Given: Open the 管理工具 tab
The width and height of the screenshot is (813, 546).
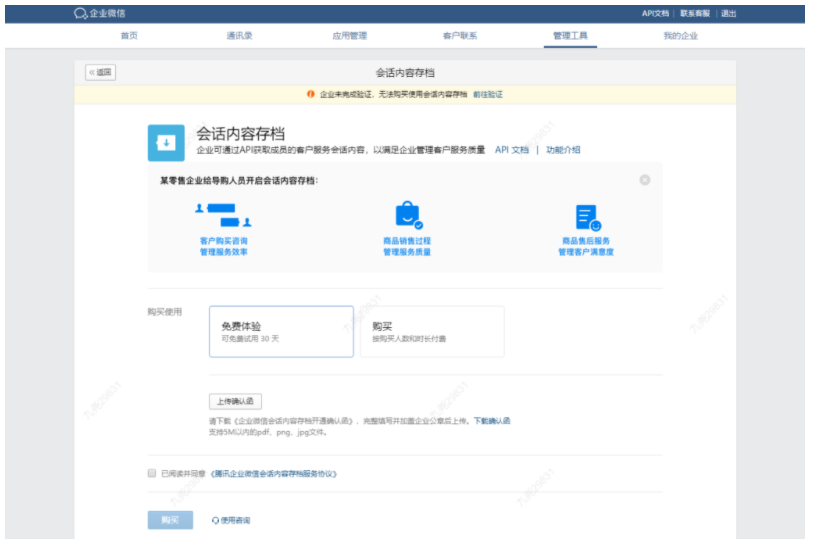Looking at the screenshot, I should [x=570, y=36].
